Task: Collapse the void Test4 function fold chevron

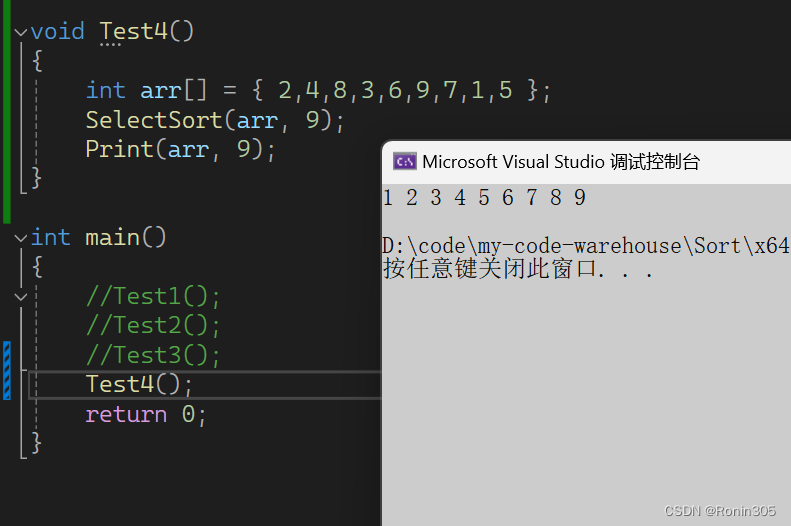Action: (21, 32)
